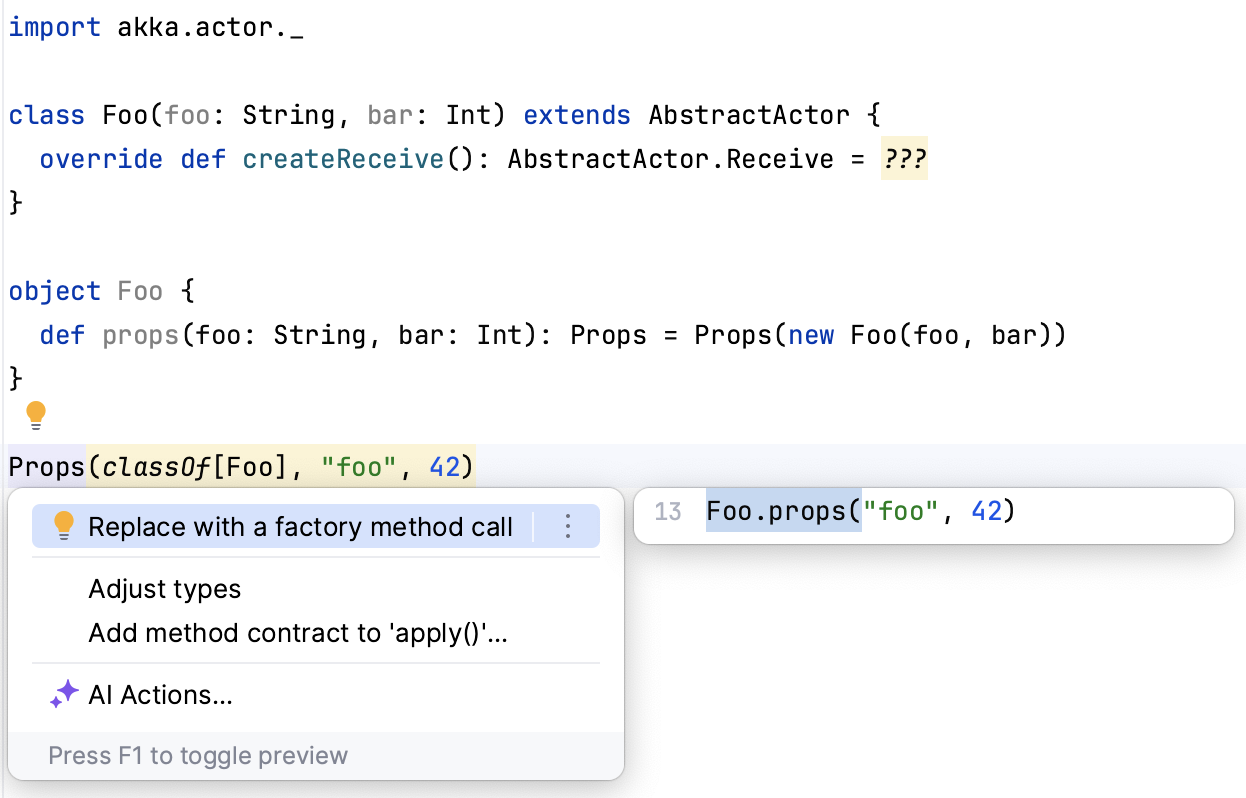Click AbstractActor in the extends clause
The height and width of the screenshot is (798, 1246).
[x=749, y=115]
